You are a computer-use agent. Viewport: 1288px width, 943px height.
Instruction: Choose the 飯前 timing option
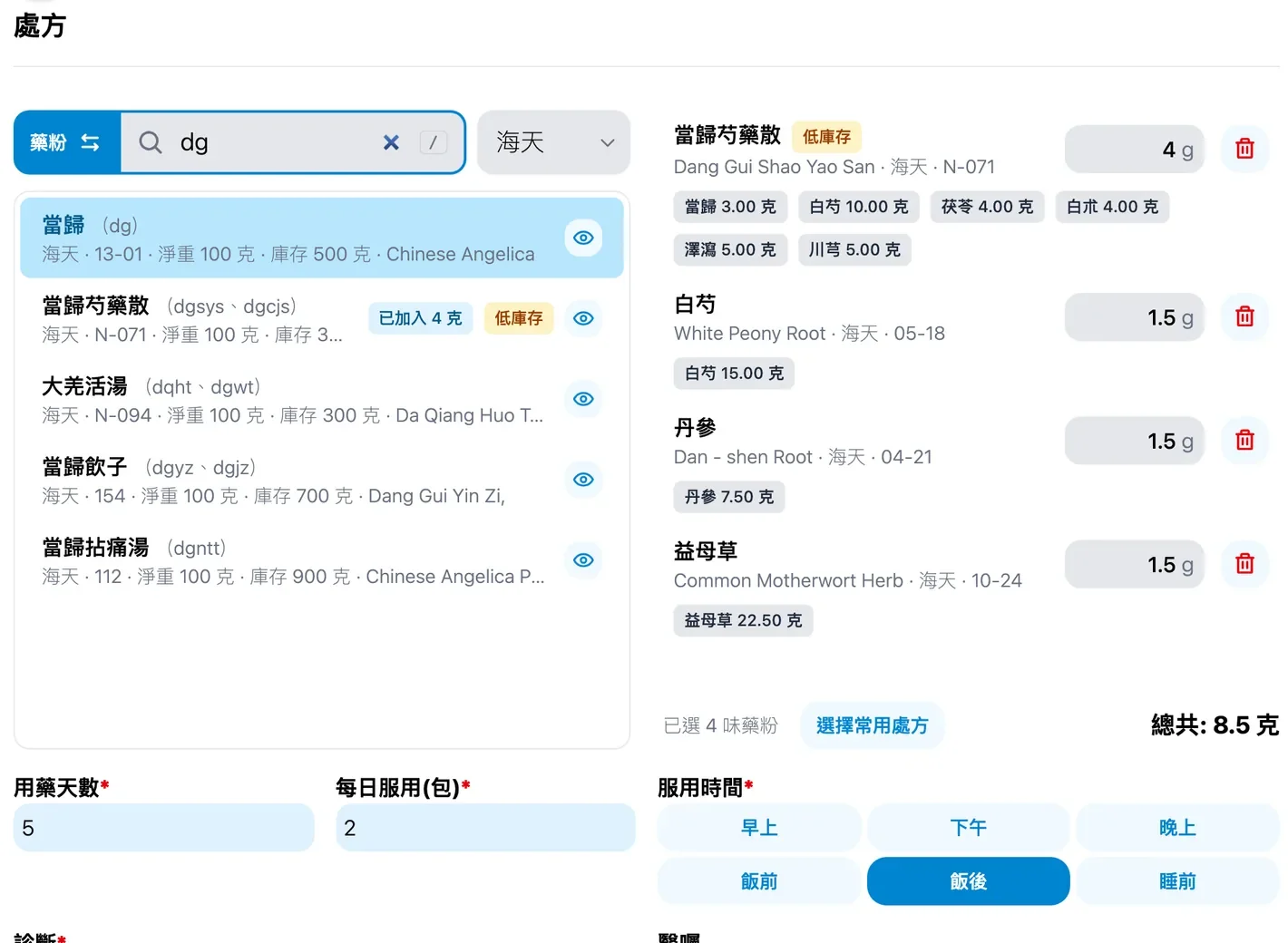[x=759, y=881]
